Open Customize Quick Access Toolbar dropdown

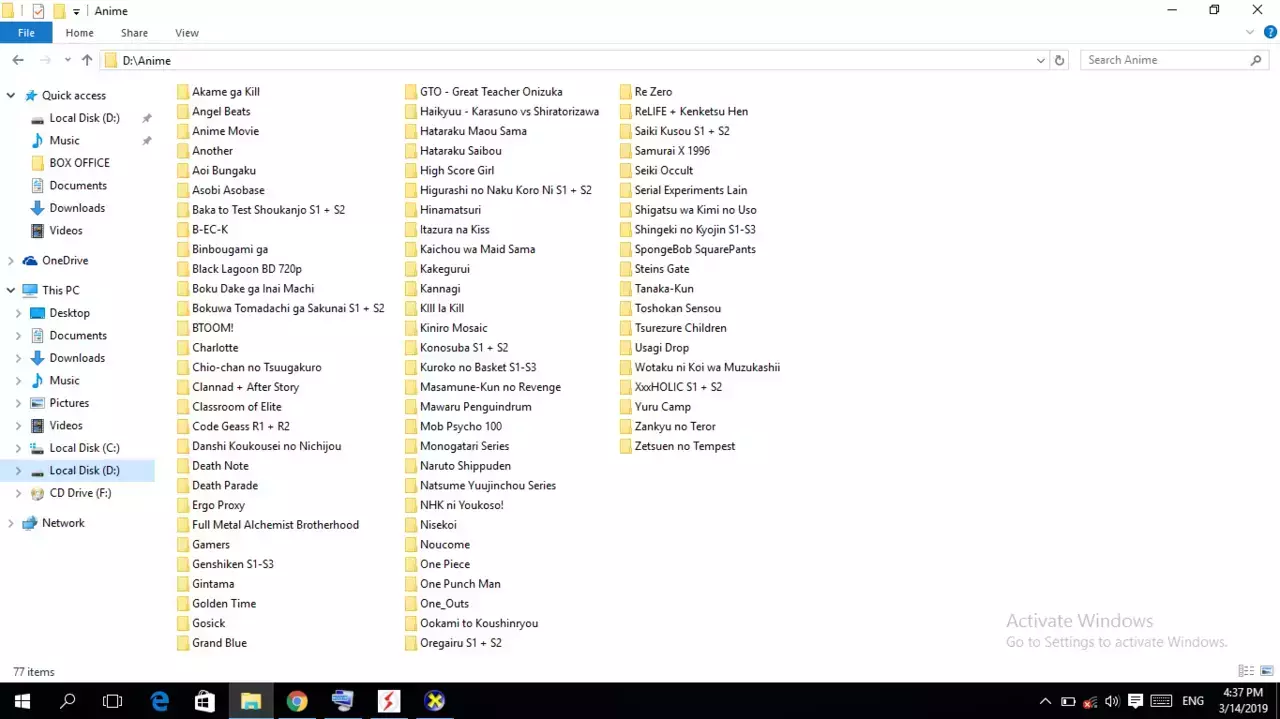(76, 12)
